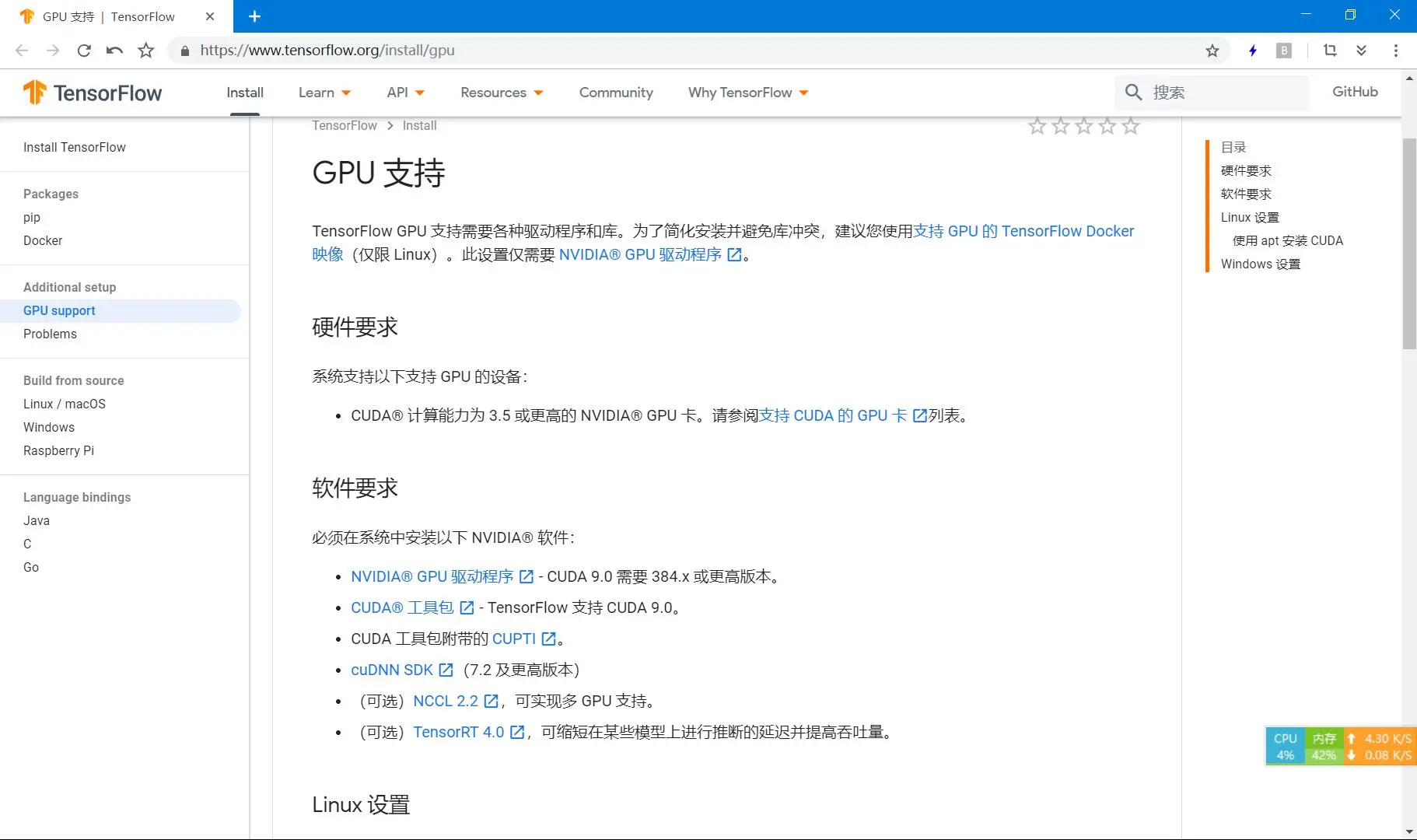Reload the page with refresh icon
Viewport: 1417px width, 840px height.
84,51
